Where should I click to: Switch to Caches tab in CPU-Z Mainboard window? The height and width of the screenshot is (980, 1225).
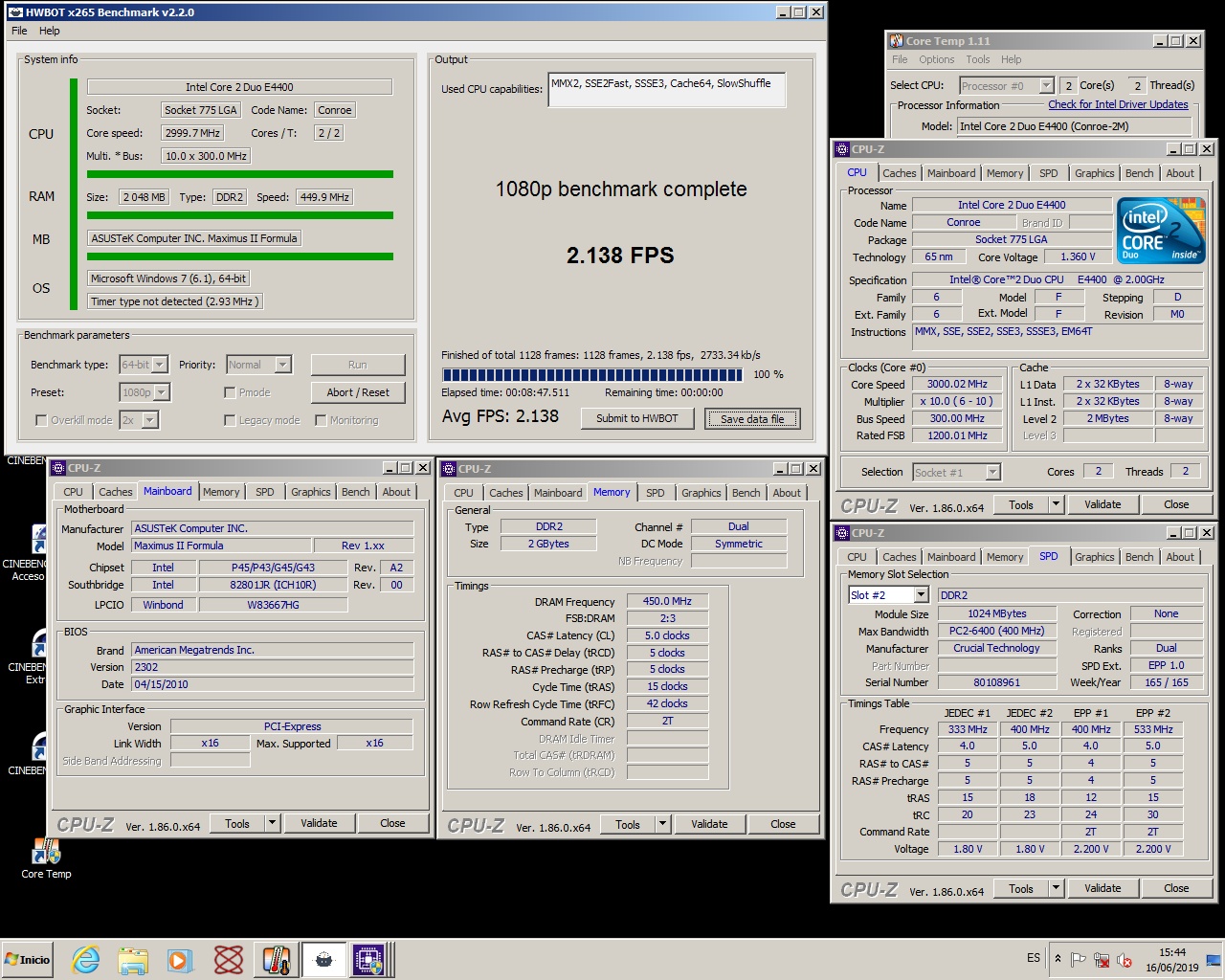pos(116,492)
